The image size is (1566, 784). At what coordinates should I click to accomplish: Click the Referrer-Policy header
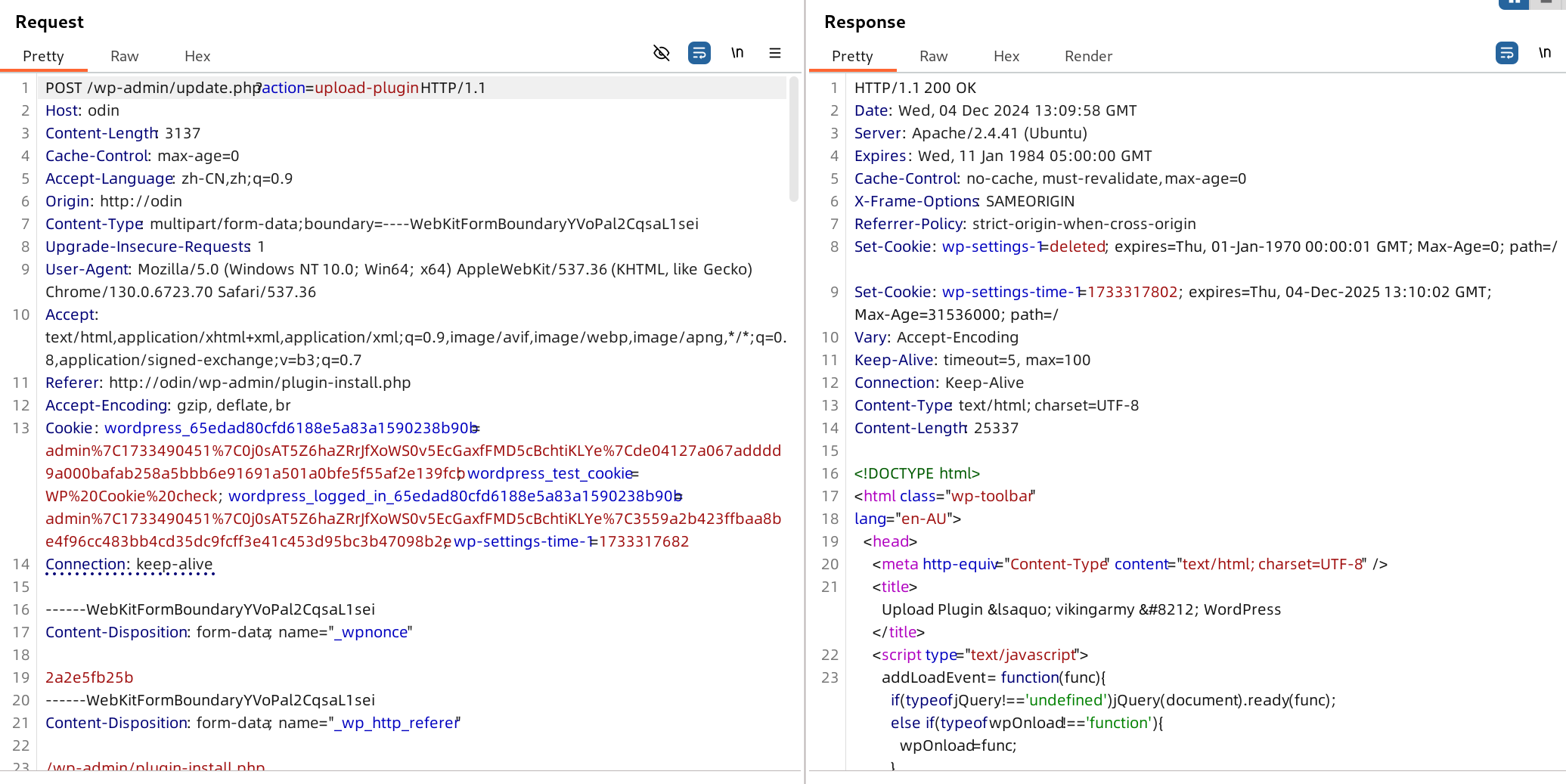(x=1025, y=224)
